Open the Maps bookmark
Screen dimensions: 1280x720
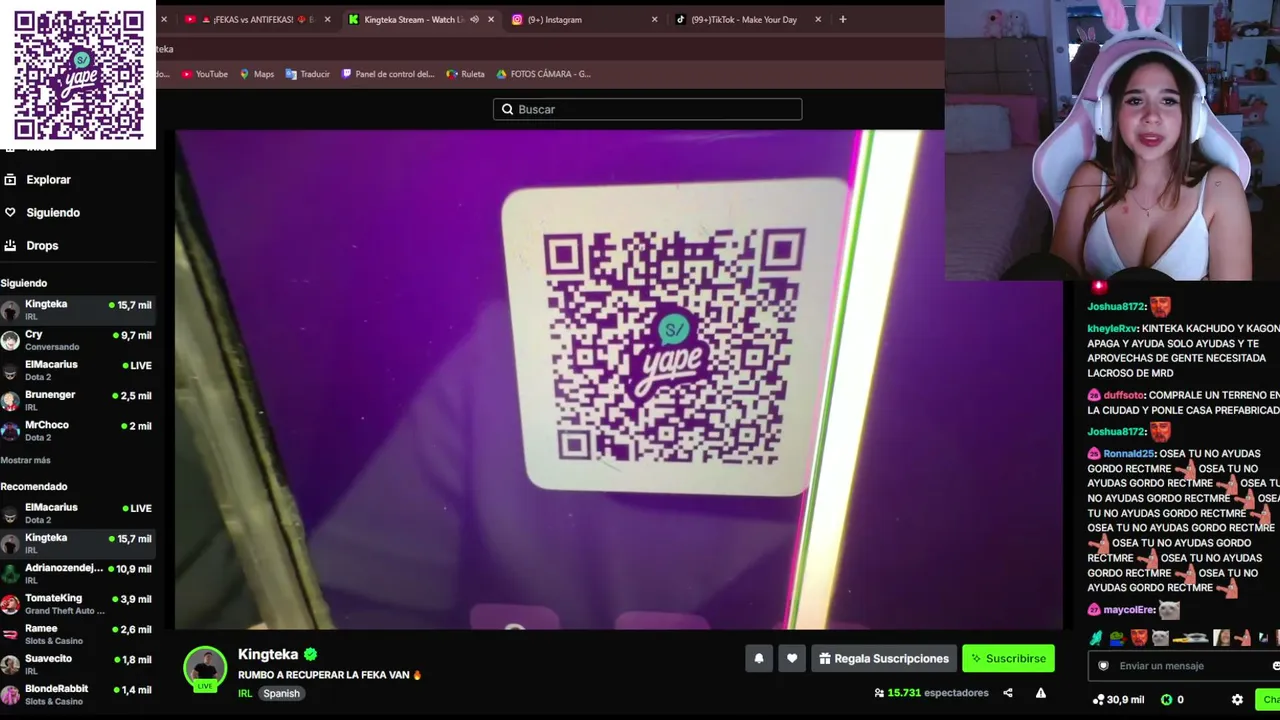[257, 74]
